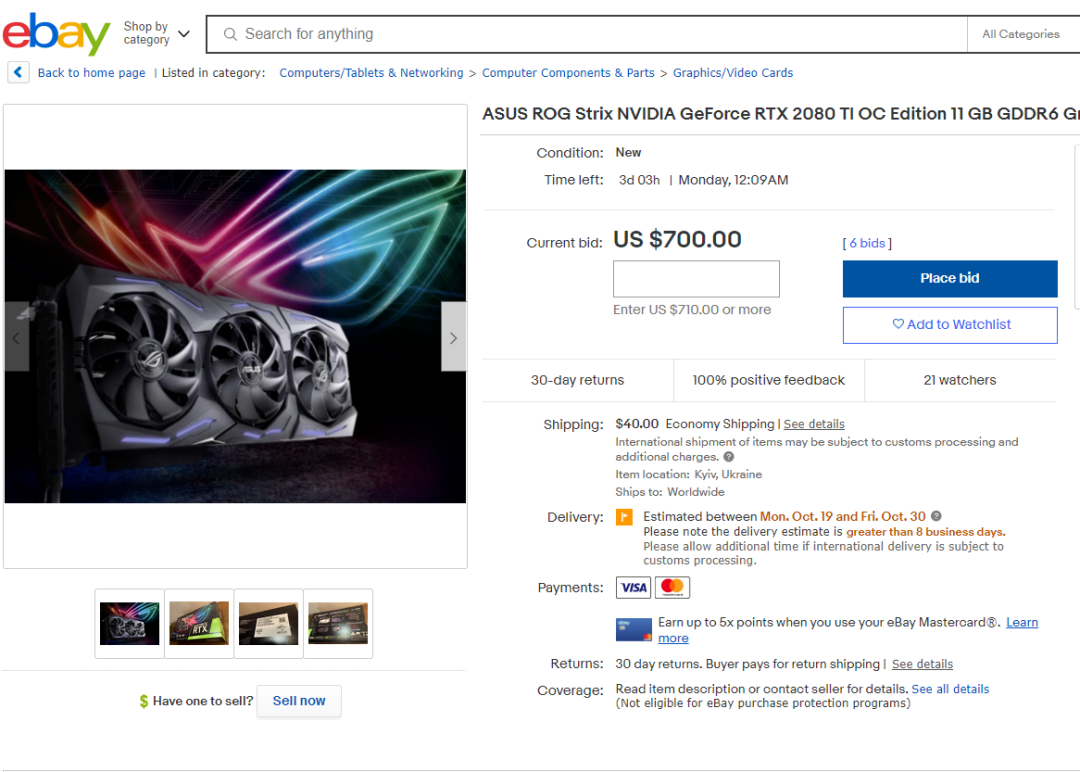Image resolution: width=1080 pixels, height=772 pixels.
Task: Add item to Watchlist
Action: (x=949, y=324)
